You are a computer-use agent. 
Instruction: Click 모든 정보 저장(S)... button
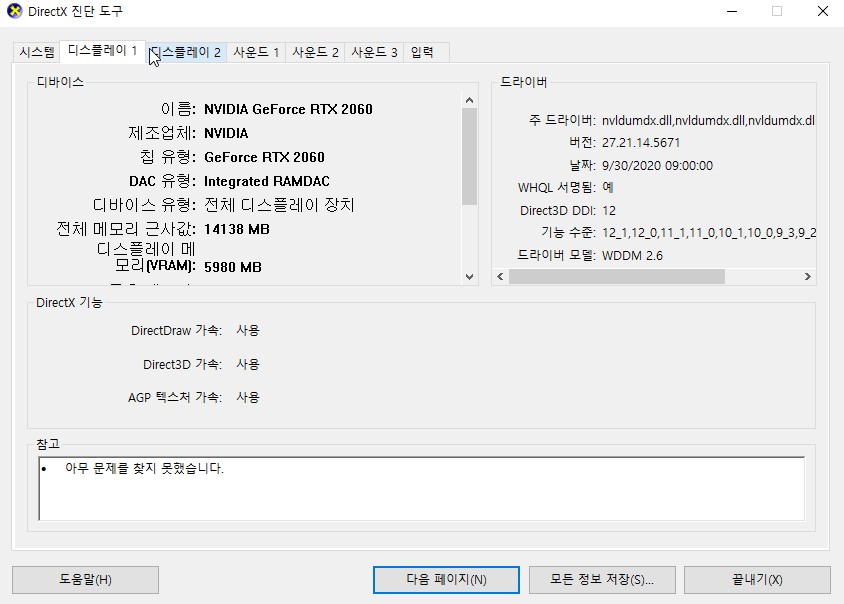pyautogui.click(x=602, y=580)
